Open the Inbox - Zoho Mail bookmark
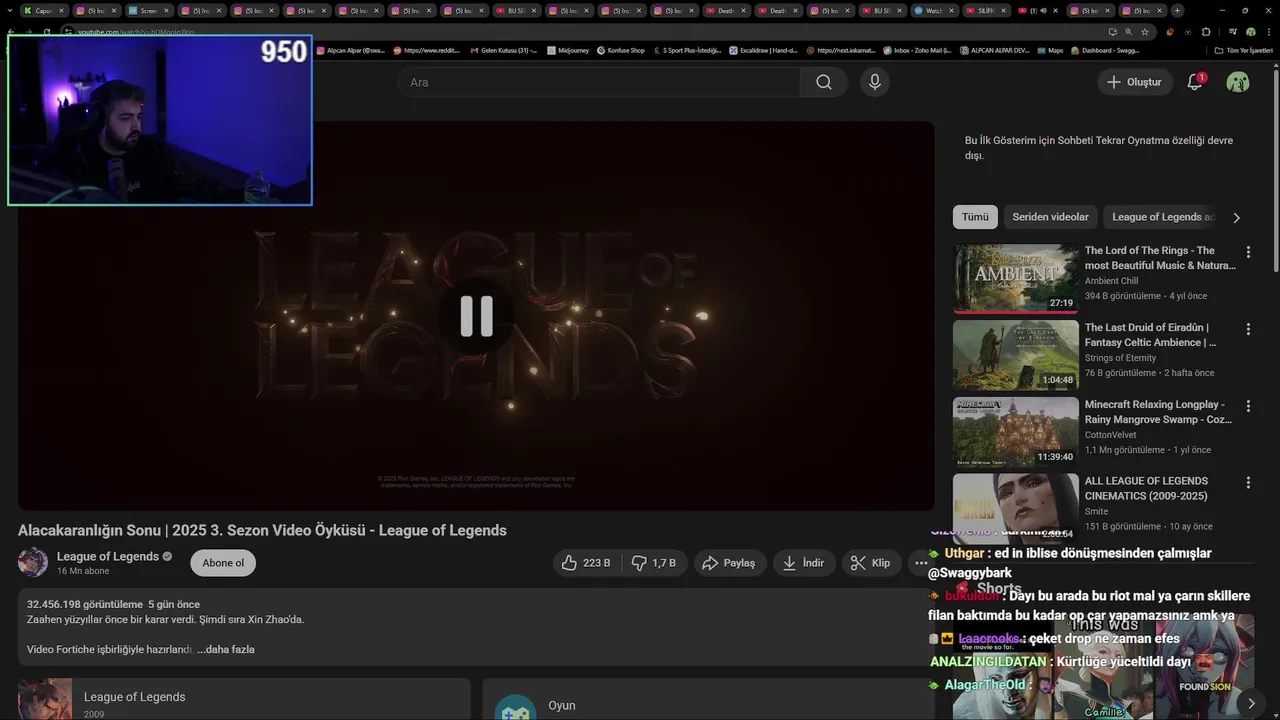 (x=917, y=50)
